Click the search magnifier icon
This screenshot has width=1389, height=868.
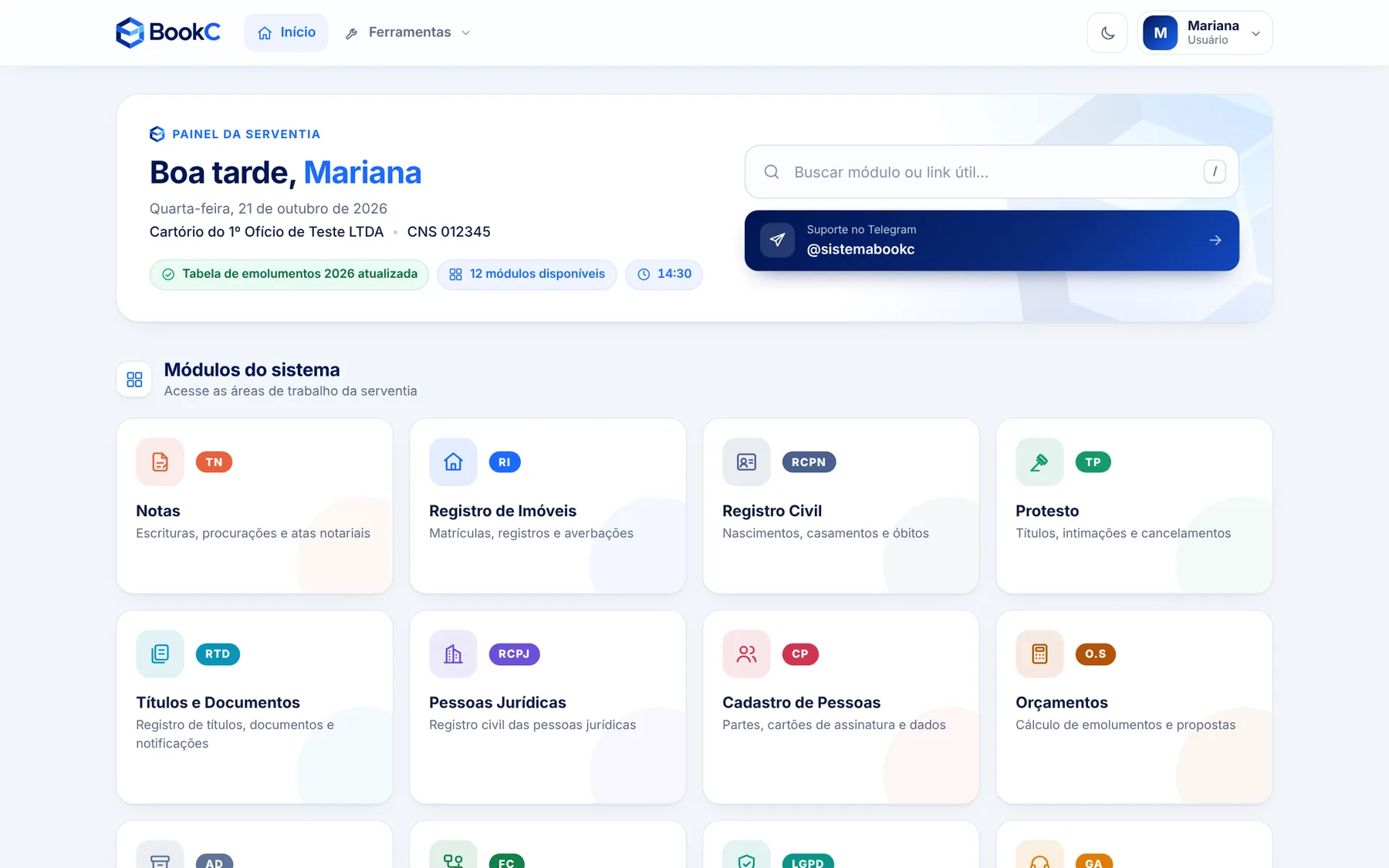point(772,172)
